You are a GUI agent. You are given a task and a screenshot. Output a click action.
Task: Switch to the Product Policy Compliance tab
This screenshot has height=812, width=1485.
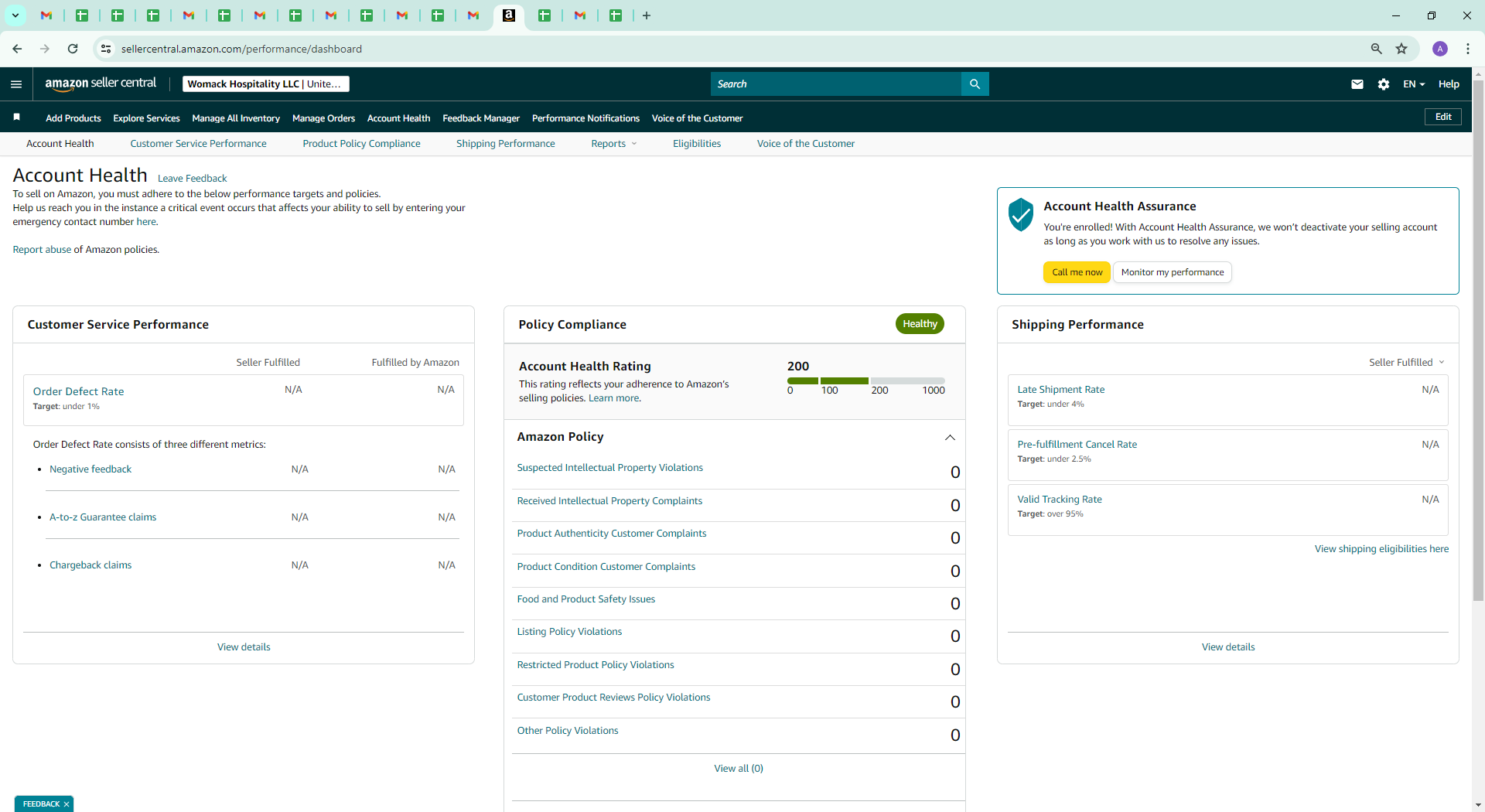pyautogui.click(x=361, y=144)
